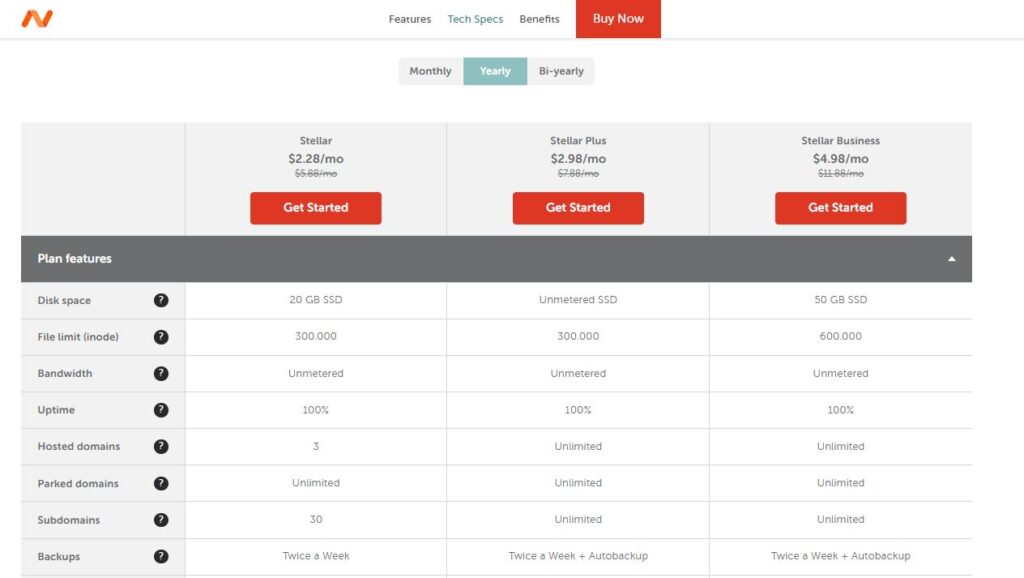Click the Disk space row label
Screen dimensions: 1024x578
64,300
